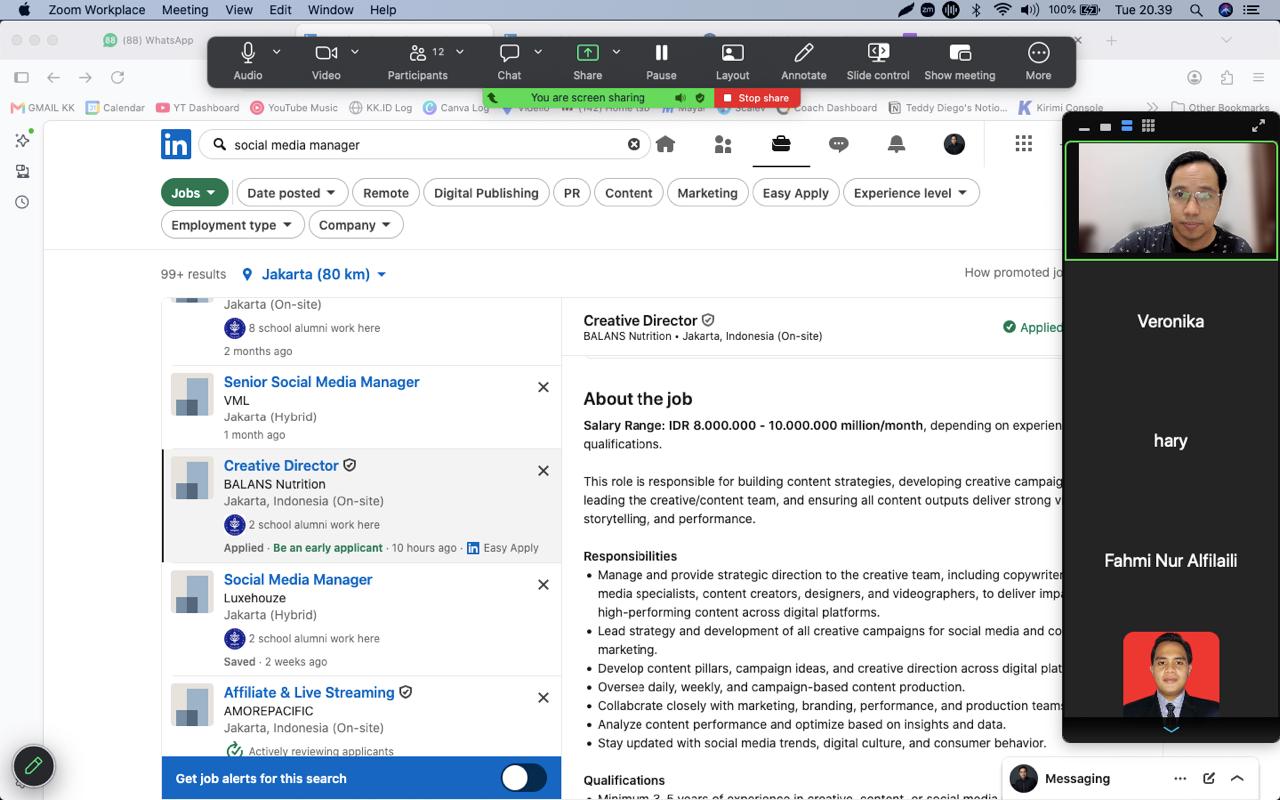Open LinkedIn My Network people icon

pos(723,144)
